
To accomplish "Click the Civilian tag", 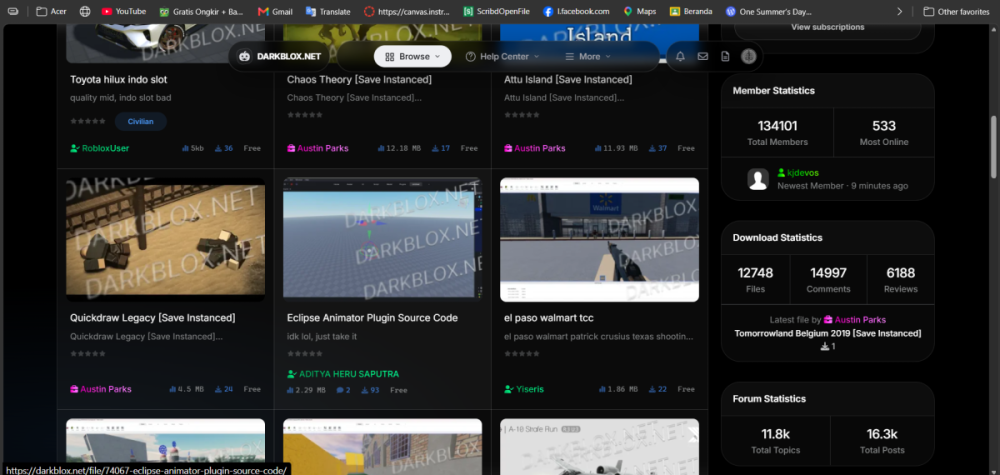I will coord(140,121).
